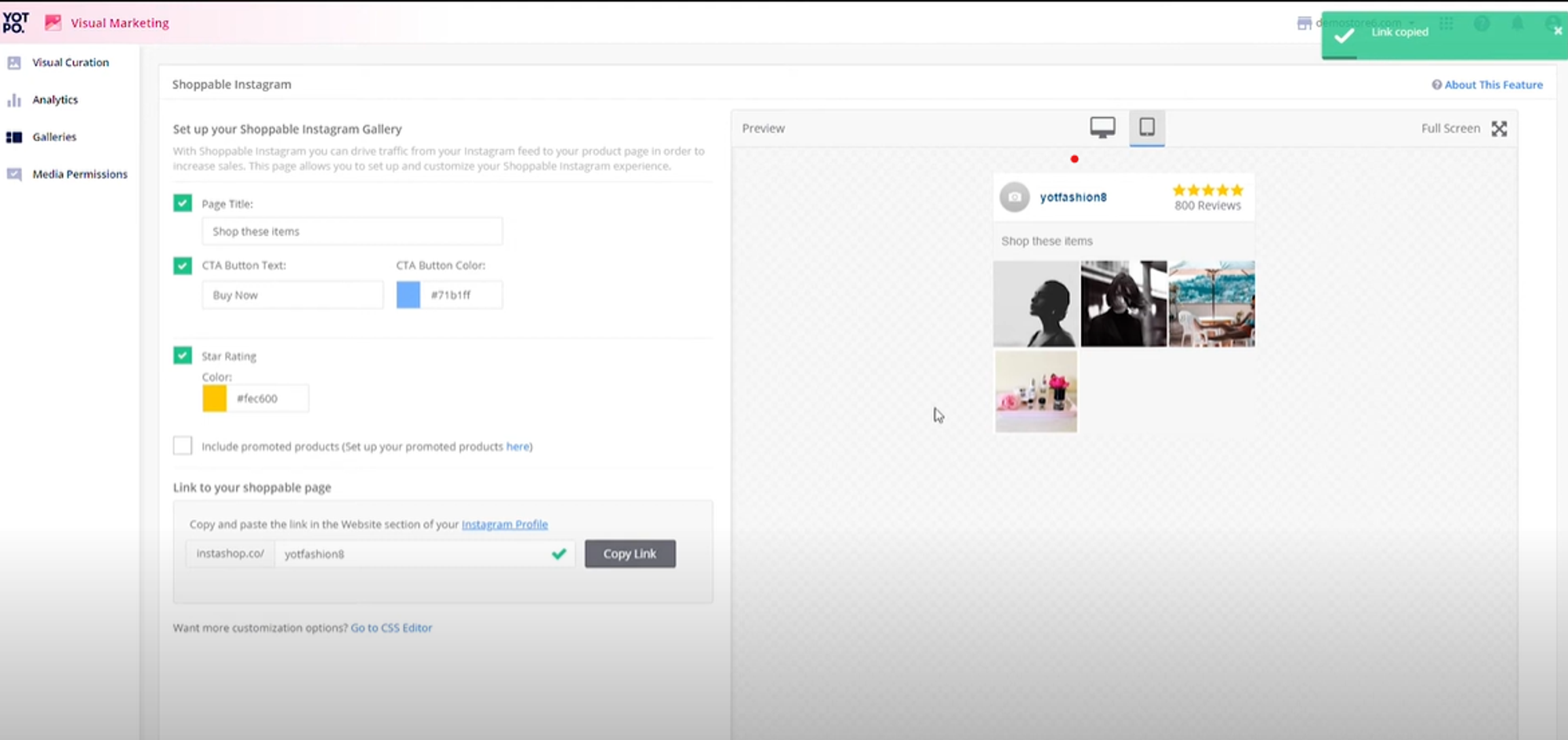The image size is (1568, 740).
Task: Select the seaside terrace thumbnail
Action: click(1211, 303)
